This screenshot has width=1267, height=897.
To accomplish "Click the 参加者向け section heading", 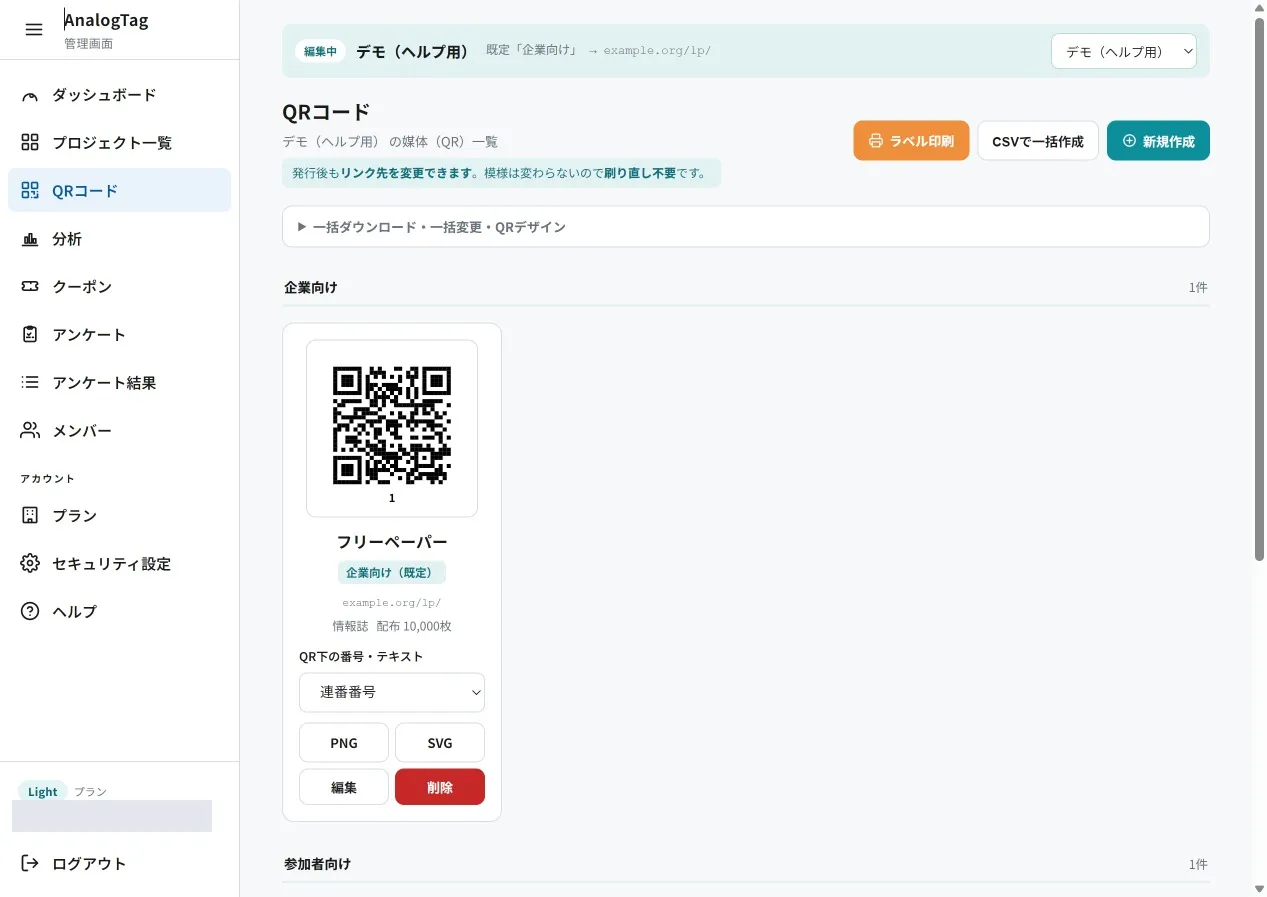I will [x=317, y=863].
